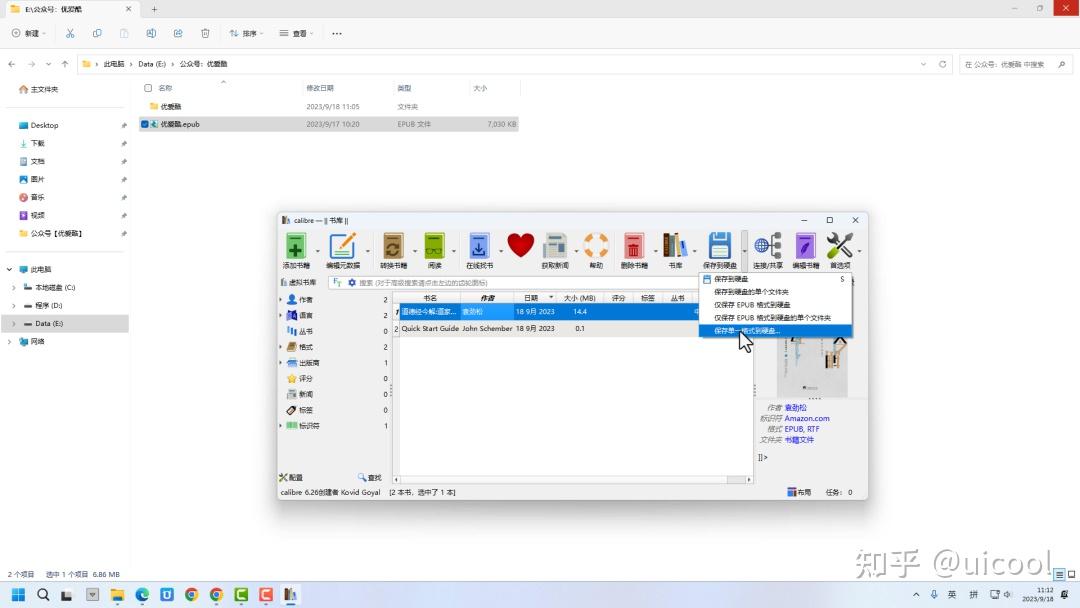
Task: Collapse 此电脑 node in Explorer sidebar
Action: click(x=9, y=269)
